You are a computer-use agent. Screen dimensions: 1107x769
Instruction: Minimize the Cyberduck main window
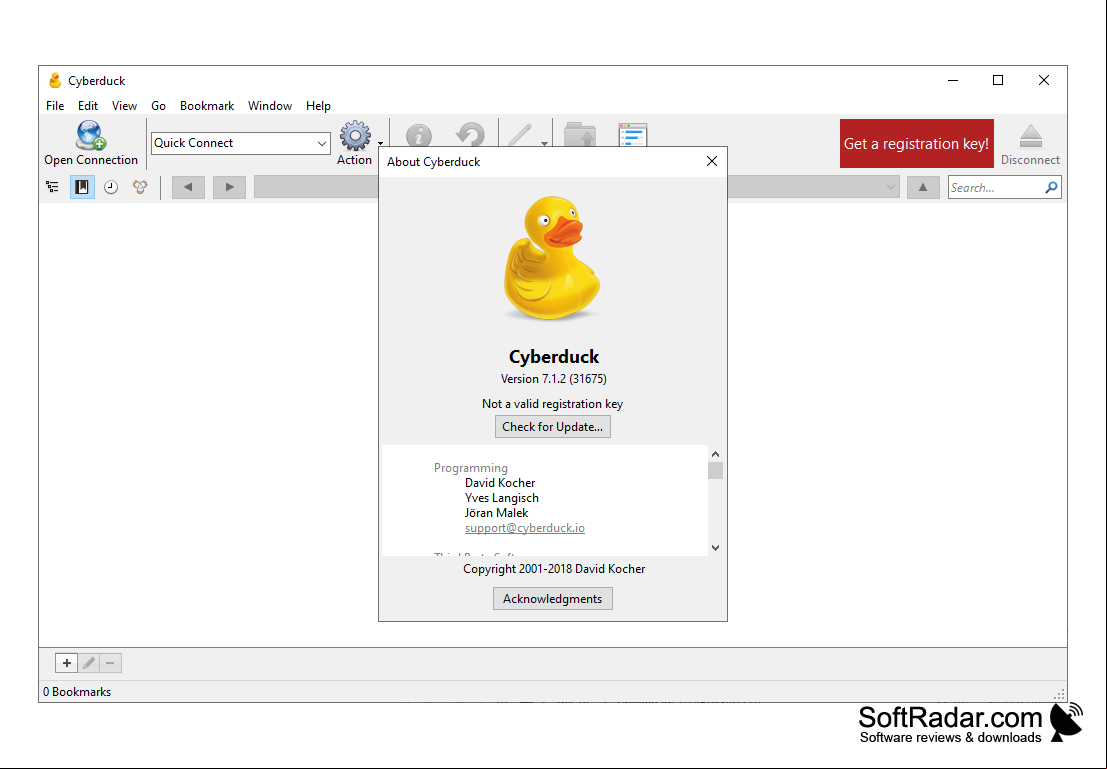[952, 81]
